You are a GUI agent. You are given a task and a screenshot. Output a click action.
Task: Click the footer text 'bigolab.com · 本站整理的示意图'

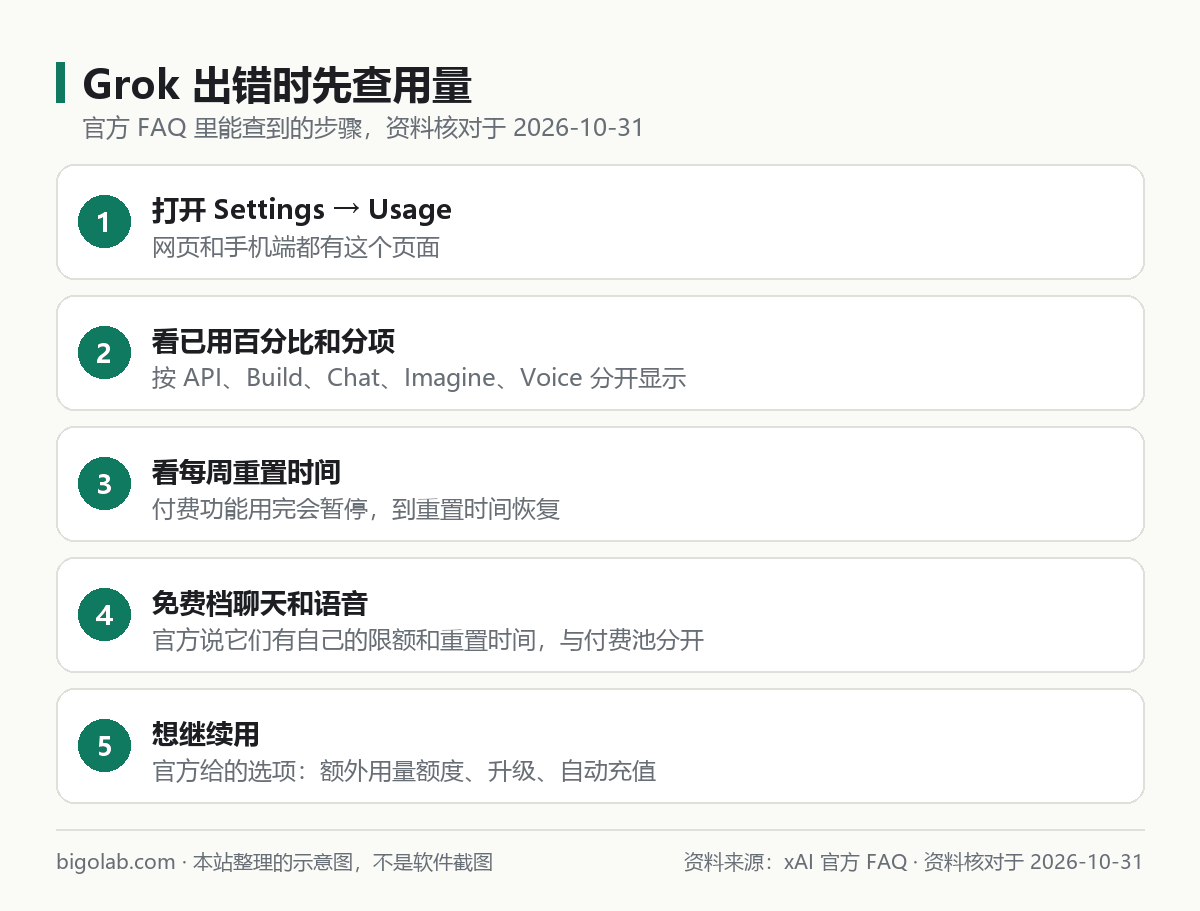coord(204,862)
